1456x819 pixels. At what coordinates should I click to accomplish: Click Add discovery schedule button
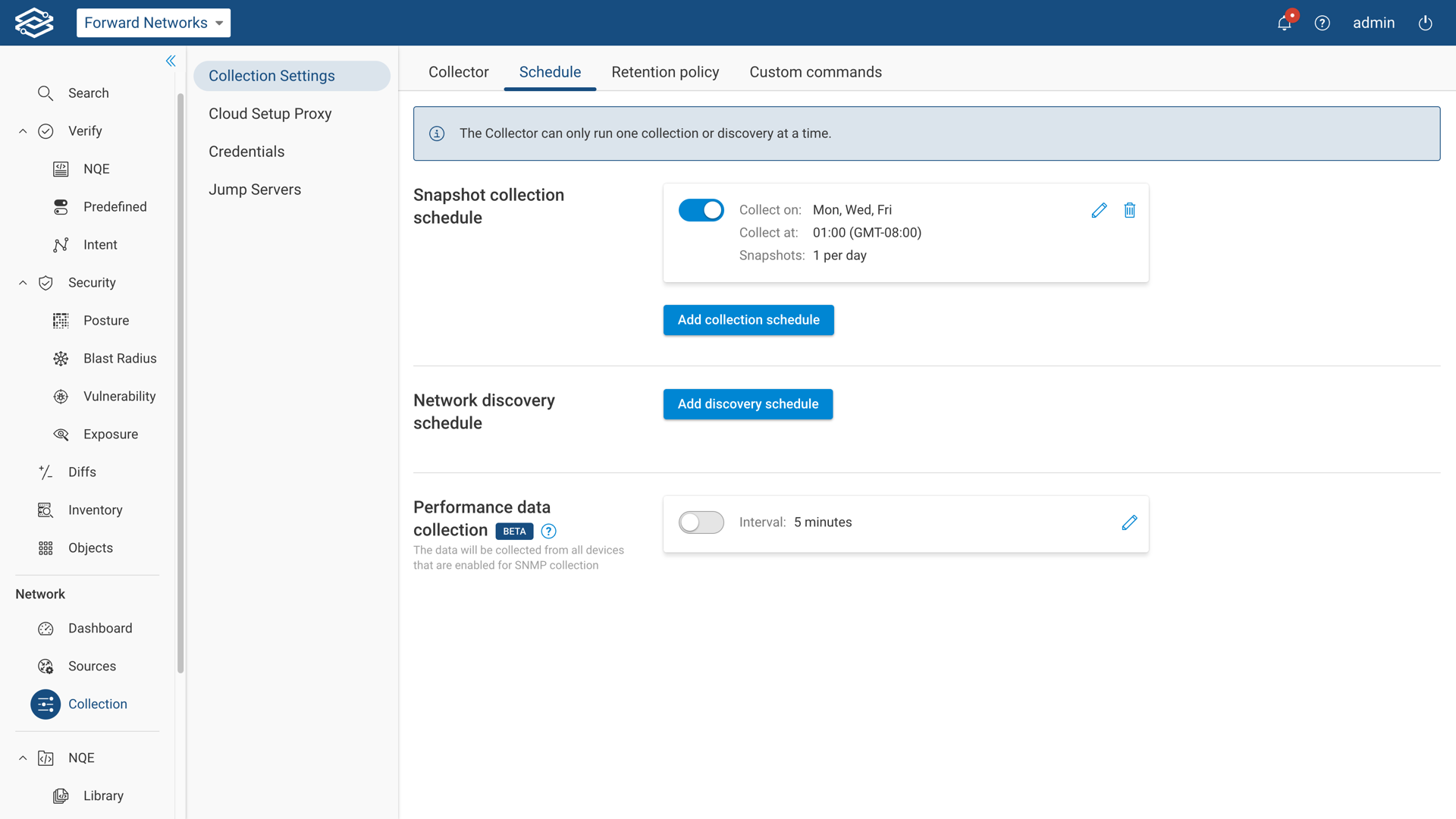tap(747, 404)
